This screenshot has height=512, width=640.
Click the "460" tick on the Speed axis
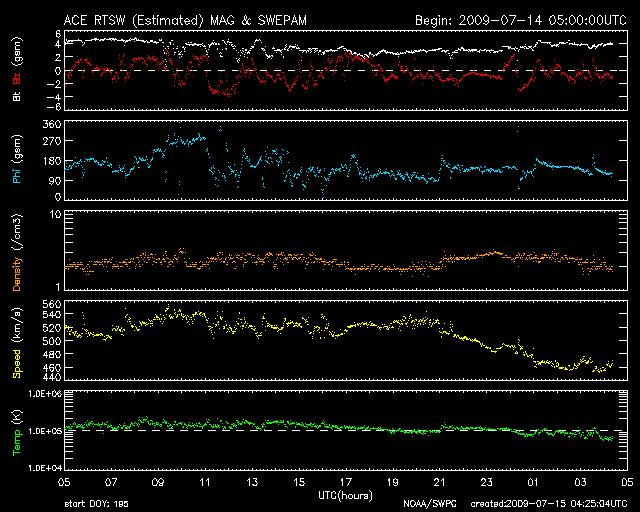tap(52, 367)
